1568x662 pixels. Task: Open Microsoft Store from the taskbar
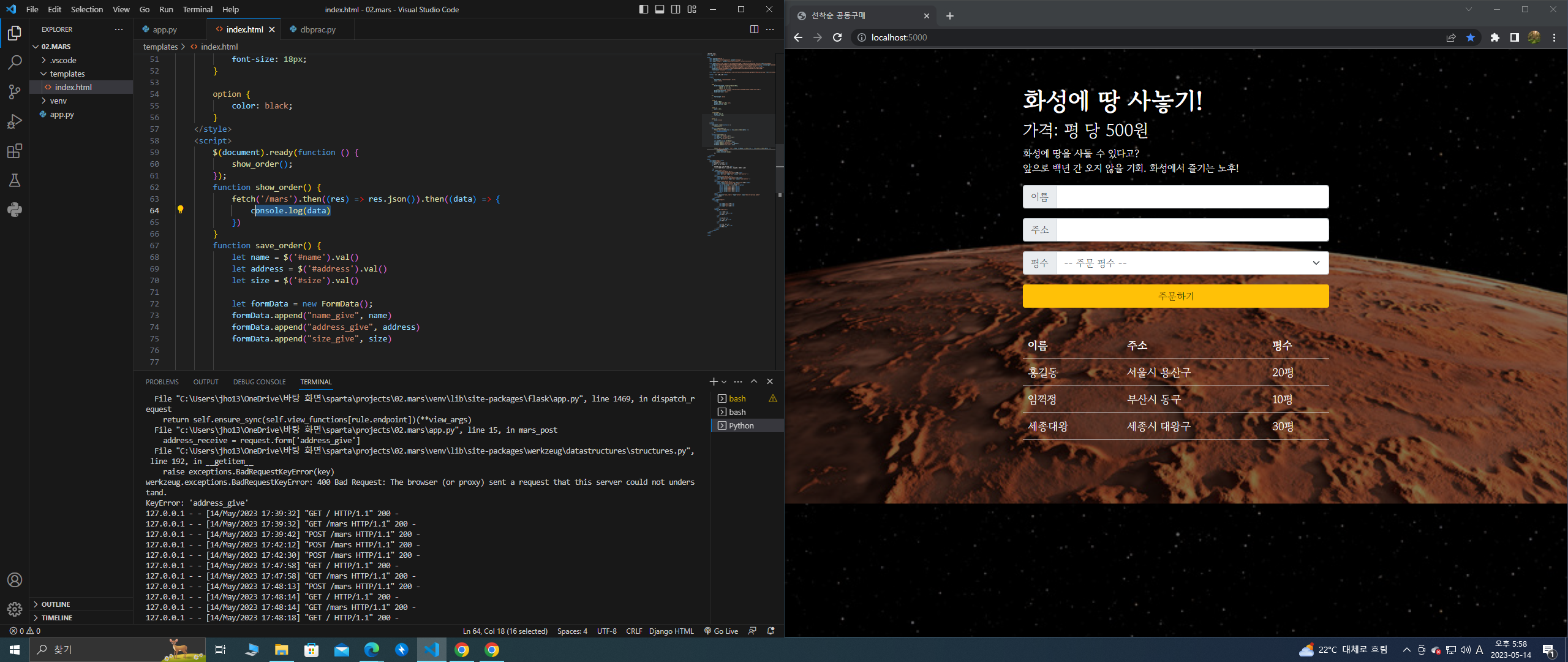[x=312, y=650]
